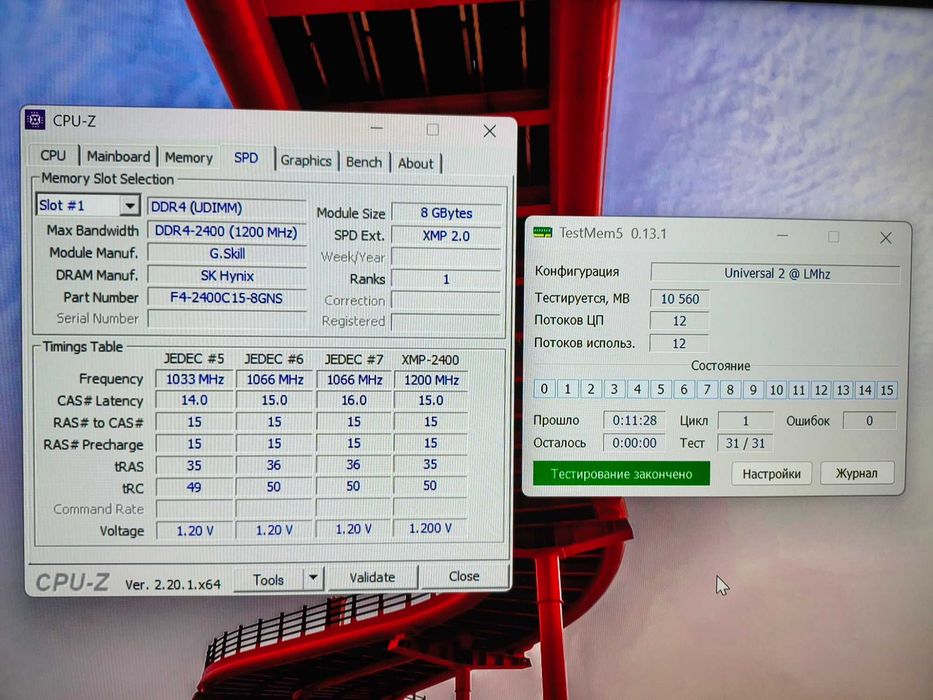
Task: Minimize the CPU-Z window
Action: click(377, 128)
